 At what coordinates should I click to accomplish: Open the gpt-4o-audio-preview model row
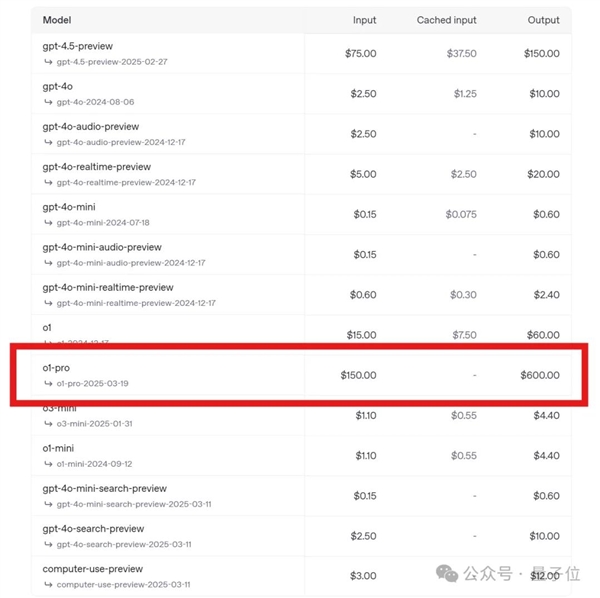tap(301, 134)
